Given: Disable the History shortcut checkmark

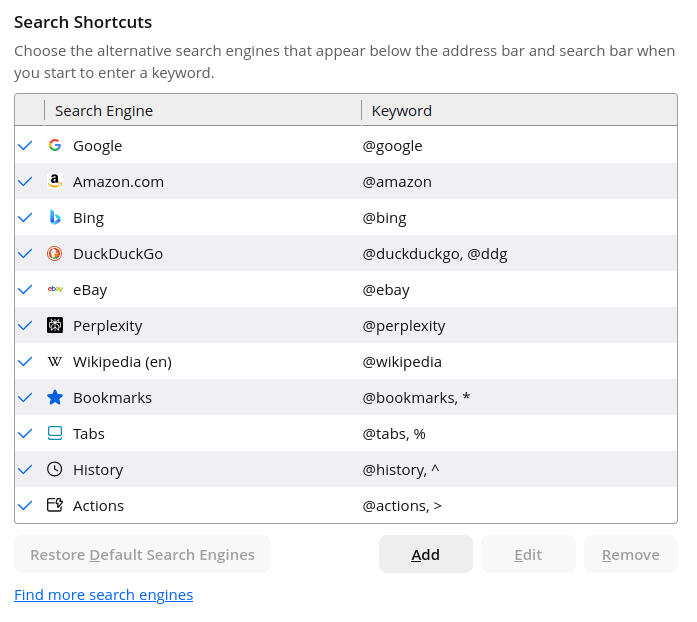Looking at the screenshot, I should [25, 470].
